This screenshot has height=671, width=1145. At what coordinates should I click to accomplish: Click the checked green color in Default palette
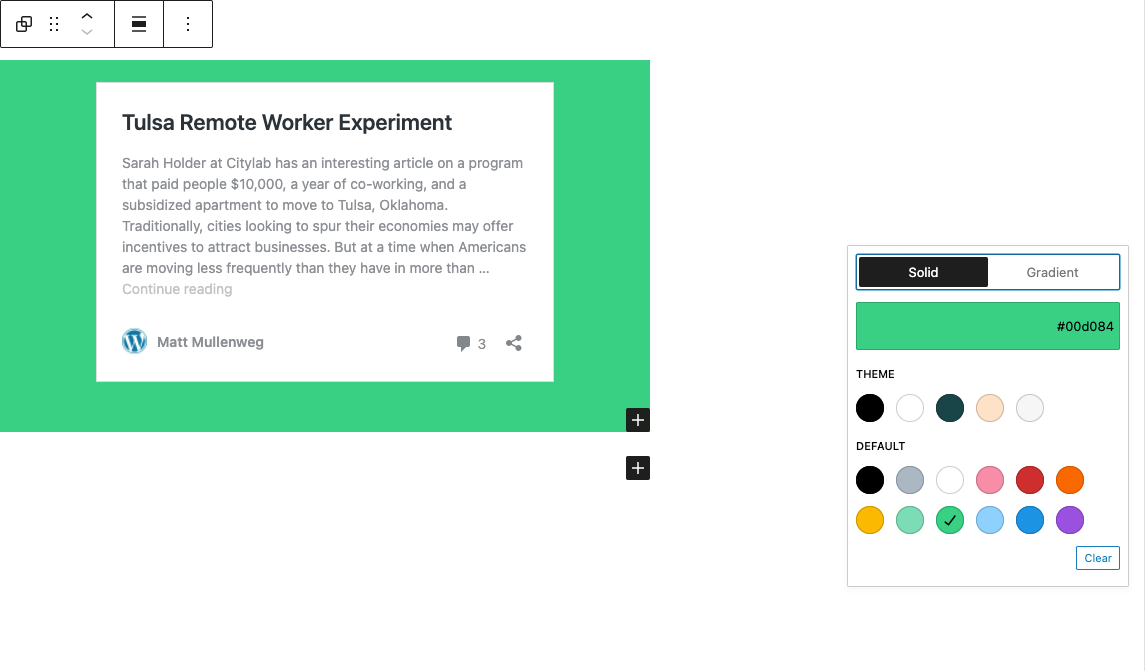[949, 520]
